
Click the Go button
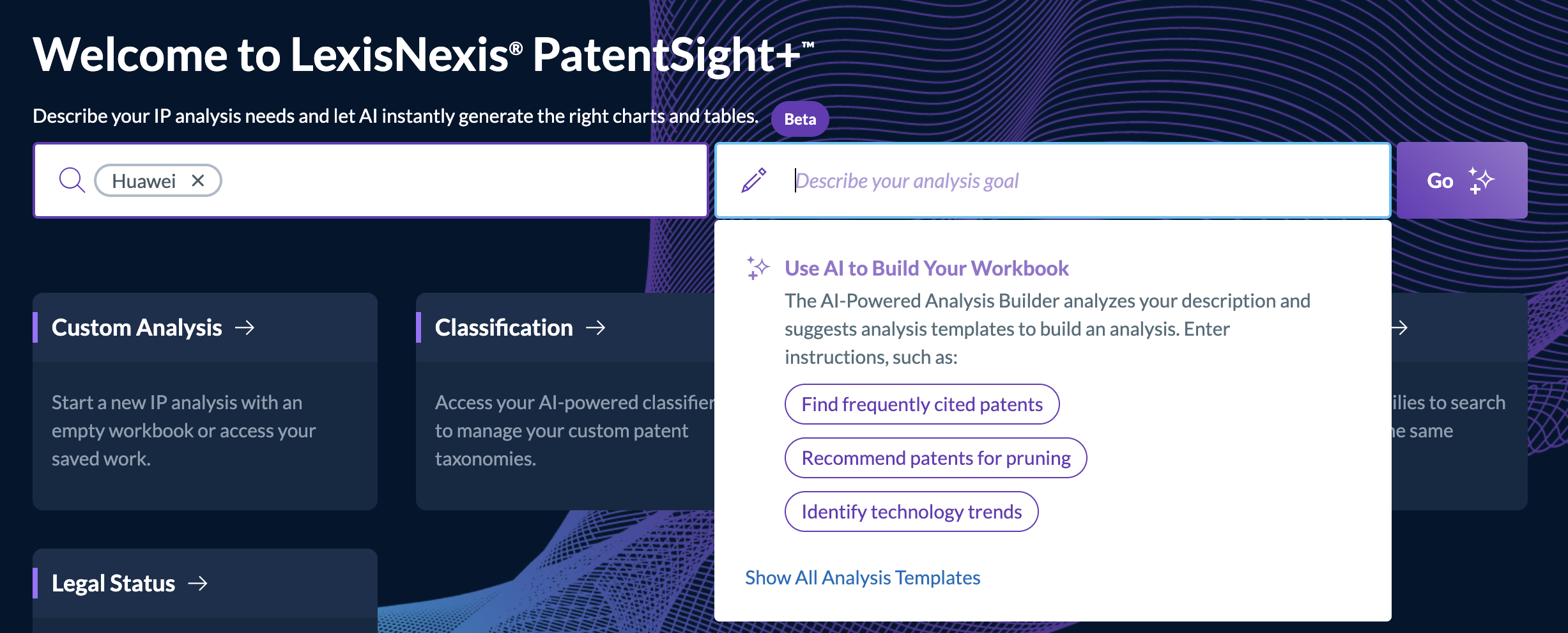pyautogui.click(x=1462, y=180)
